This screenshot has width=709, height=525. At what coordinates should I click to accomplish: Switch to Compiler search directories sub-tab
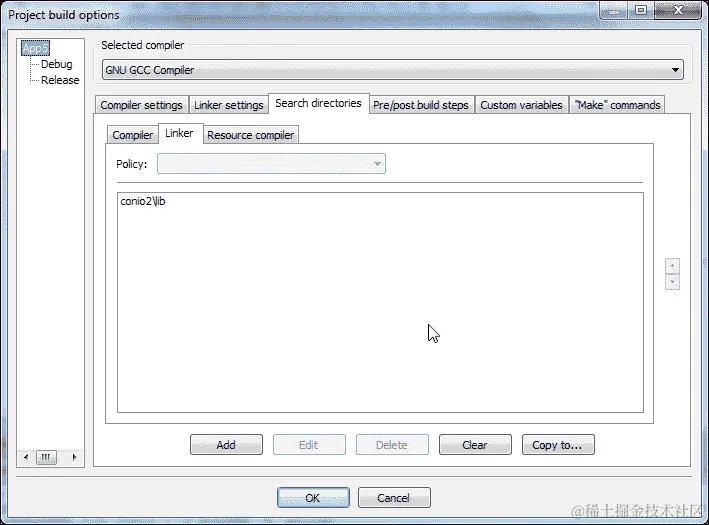(x=132, y=135)
